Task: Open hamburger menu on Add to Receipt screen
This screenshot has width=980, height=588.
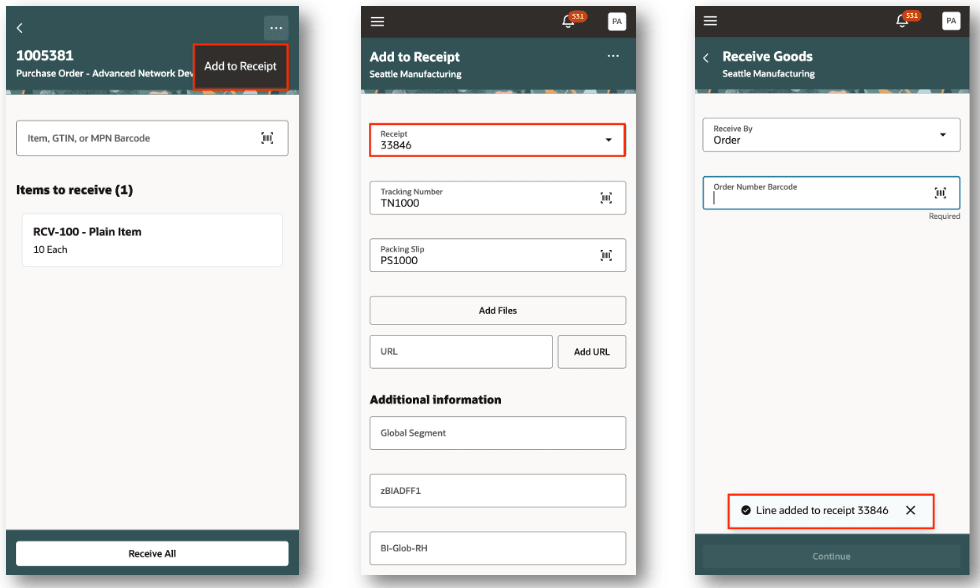Action: 378,21
